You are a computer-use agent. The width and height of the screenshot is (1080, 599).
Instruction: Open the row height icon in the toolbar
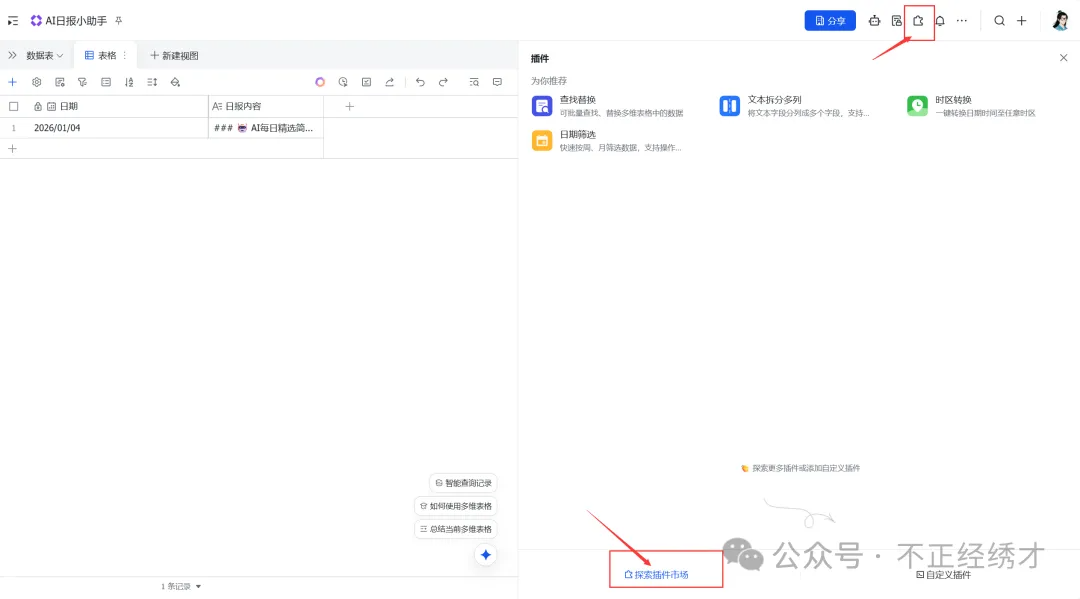pyautogui.click(x=152, y=82)
